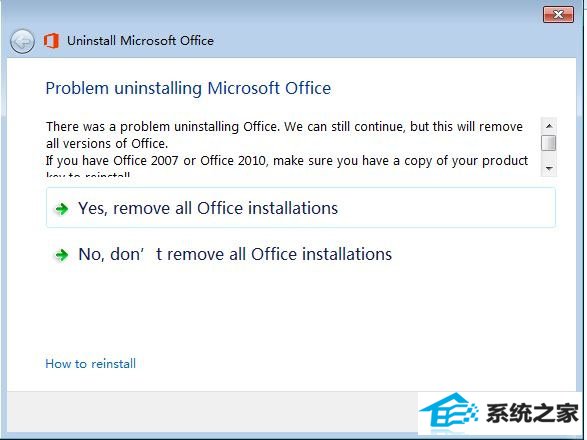Click green arrow beside No, don't remove

(x=62, y=255)
